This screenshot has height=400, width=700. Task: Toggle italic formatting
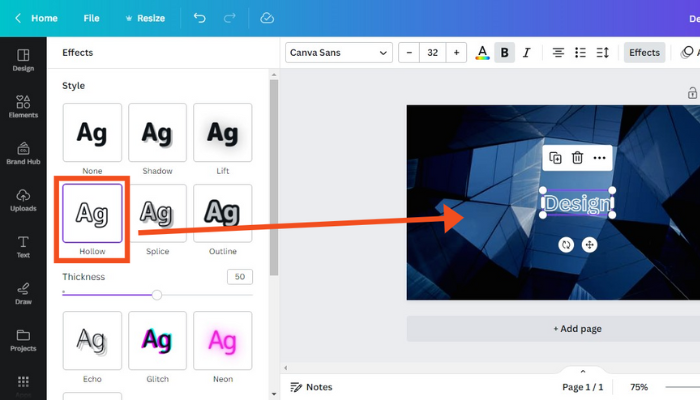click(x=526, y=53)
